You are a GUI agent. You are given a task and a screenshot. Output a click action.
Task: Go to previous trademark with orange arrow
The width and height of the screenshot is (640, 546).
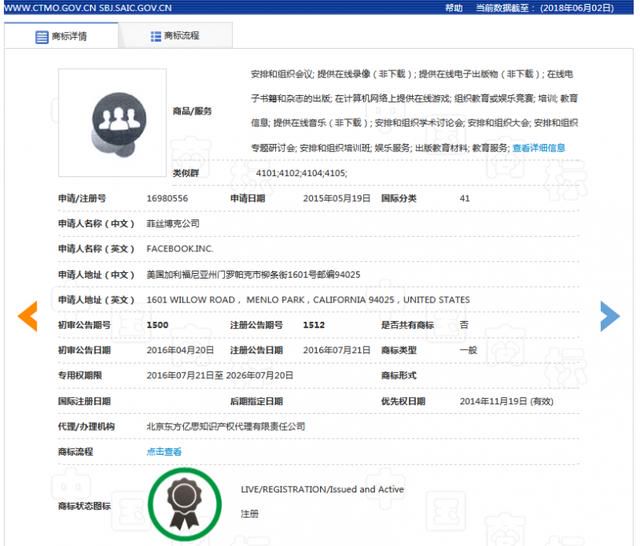(28, 316)
